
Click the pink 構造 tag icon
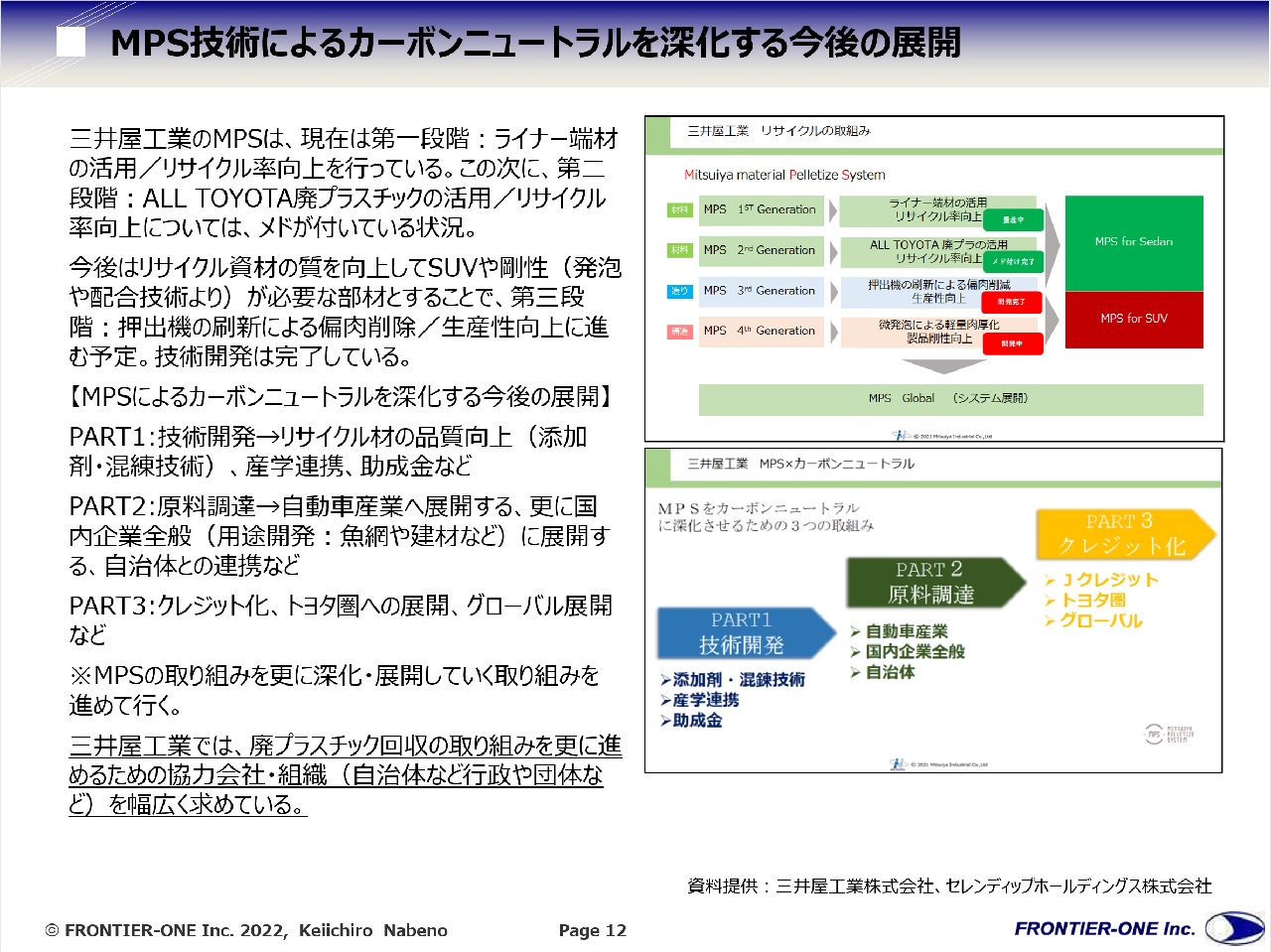pyautogui.click(x=679, y=332)
